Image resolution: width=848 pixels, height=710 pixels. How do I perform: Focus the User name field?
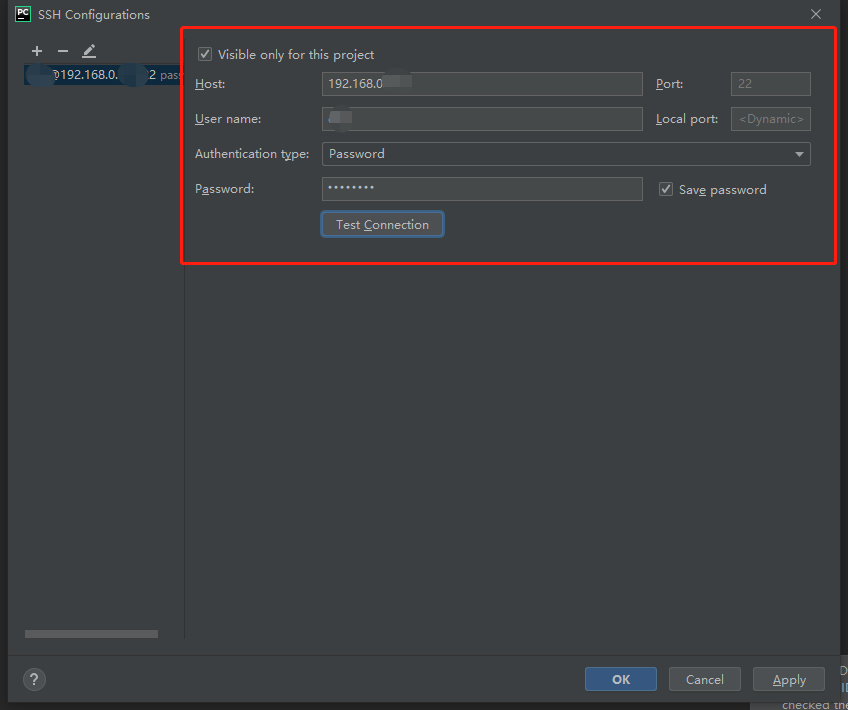point(482,119)
